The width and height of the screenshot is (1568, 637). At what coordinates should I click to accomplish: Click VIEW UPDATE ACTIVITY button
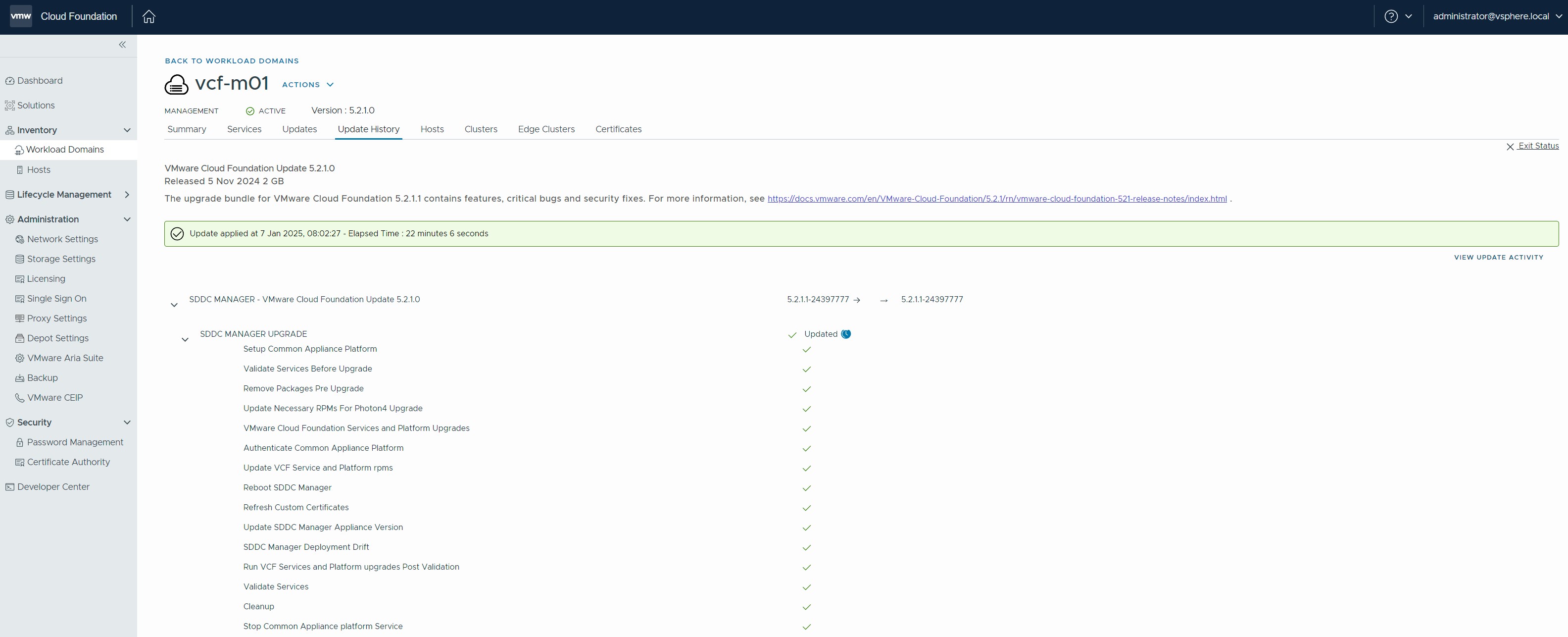1499,258
